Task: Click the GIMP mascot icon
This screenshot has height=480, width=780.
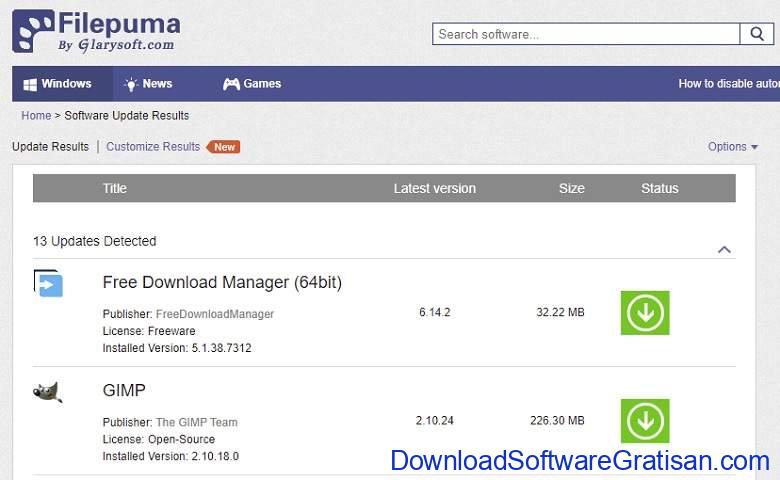Action: coord(48,392)
